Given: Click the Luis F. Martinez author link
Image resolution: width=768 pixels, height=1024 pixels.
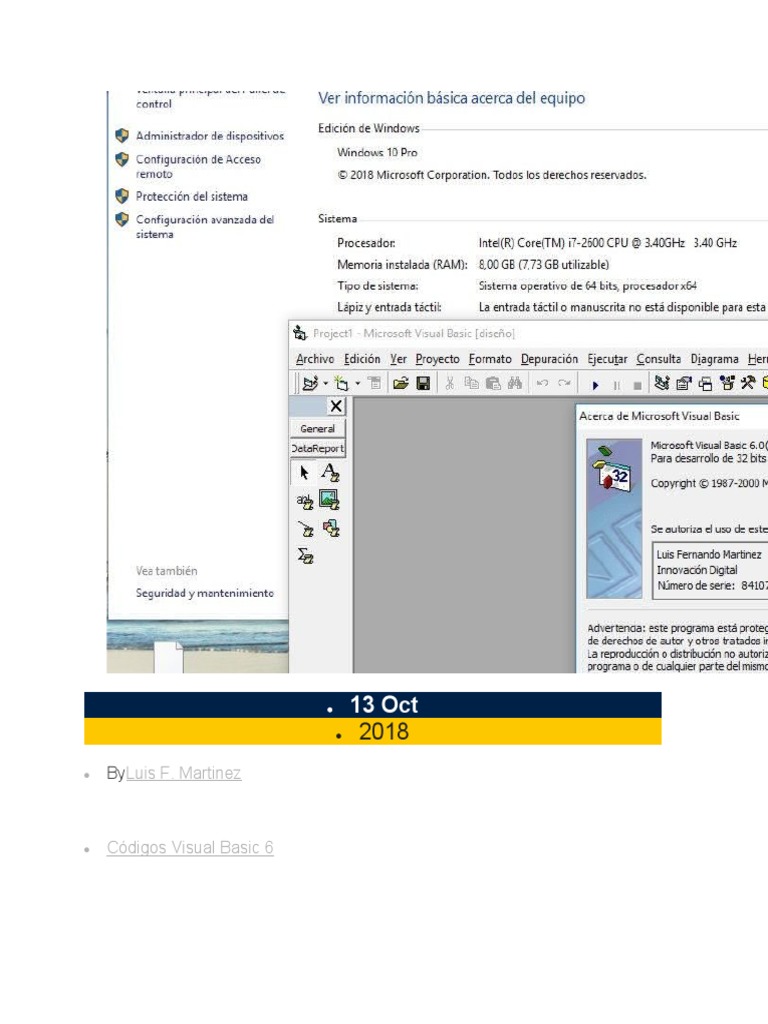Looking at the screenshot, I should [184, 773].
